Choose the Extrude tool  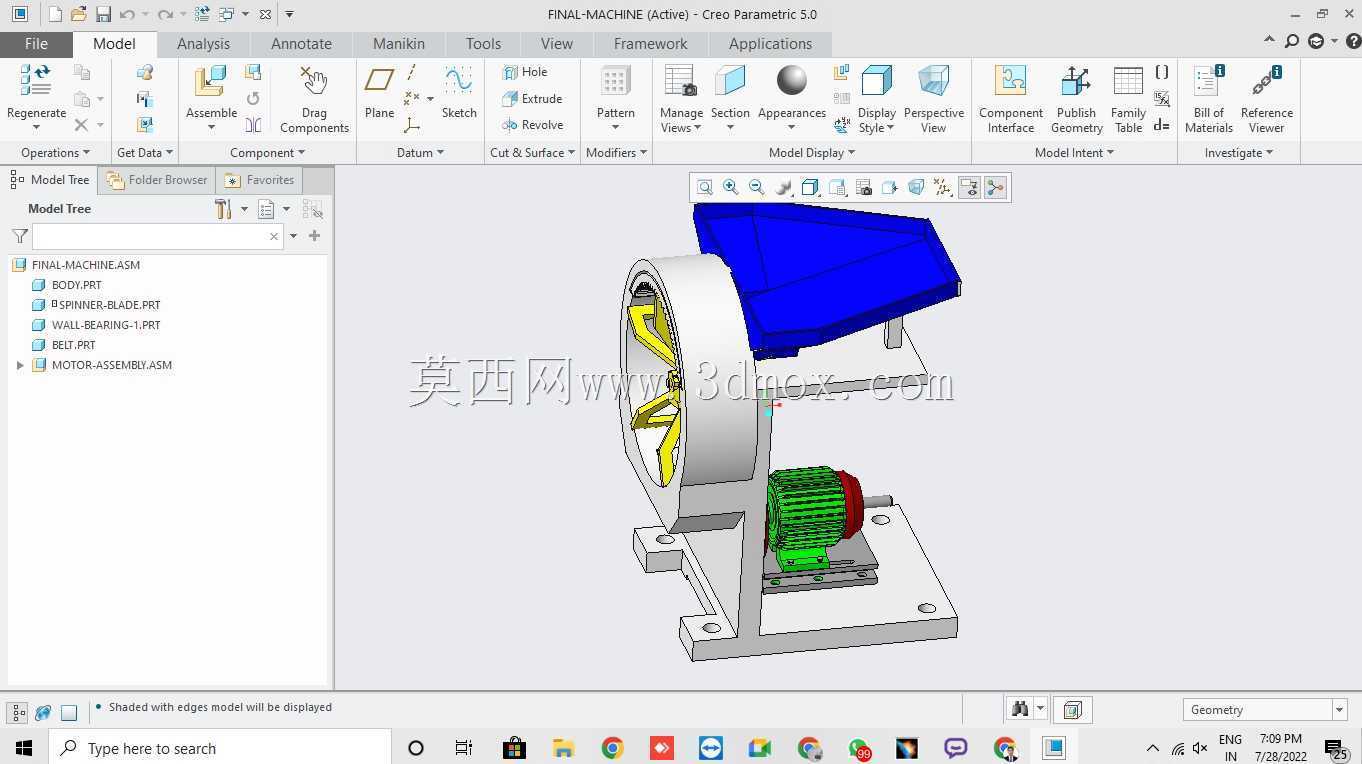531,98
